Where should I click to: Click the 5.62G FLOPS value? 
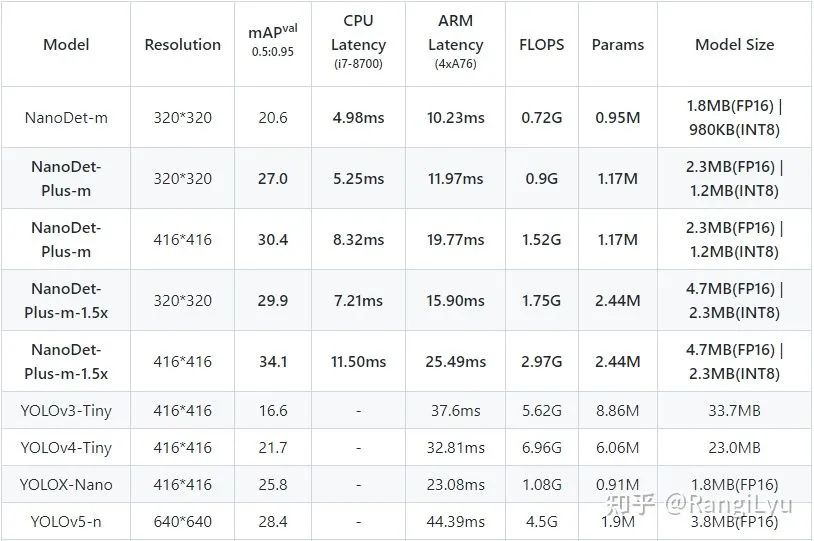542,411
